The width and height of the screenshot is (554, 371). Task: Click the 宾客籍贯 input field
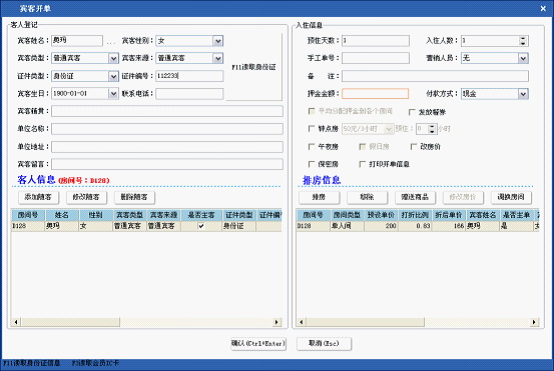tap(167, 111)
